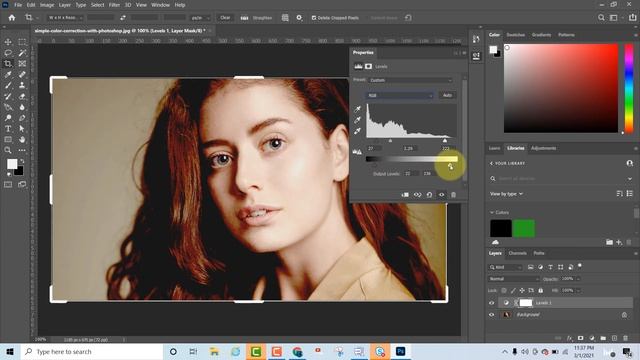Click the vertical hue spectrum bar
Screen dimensions: 640x360
click(629, 88)
